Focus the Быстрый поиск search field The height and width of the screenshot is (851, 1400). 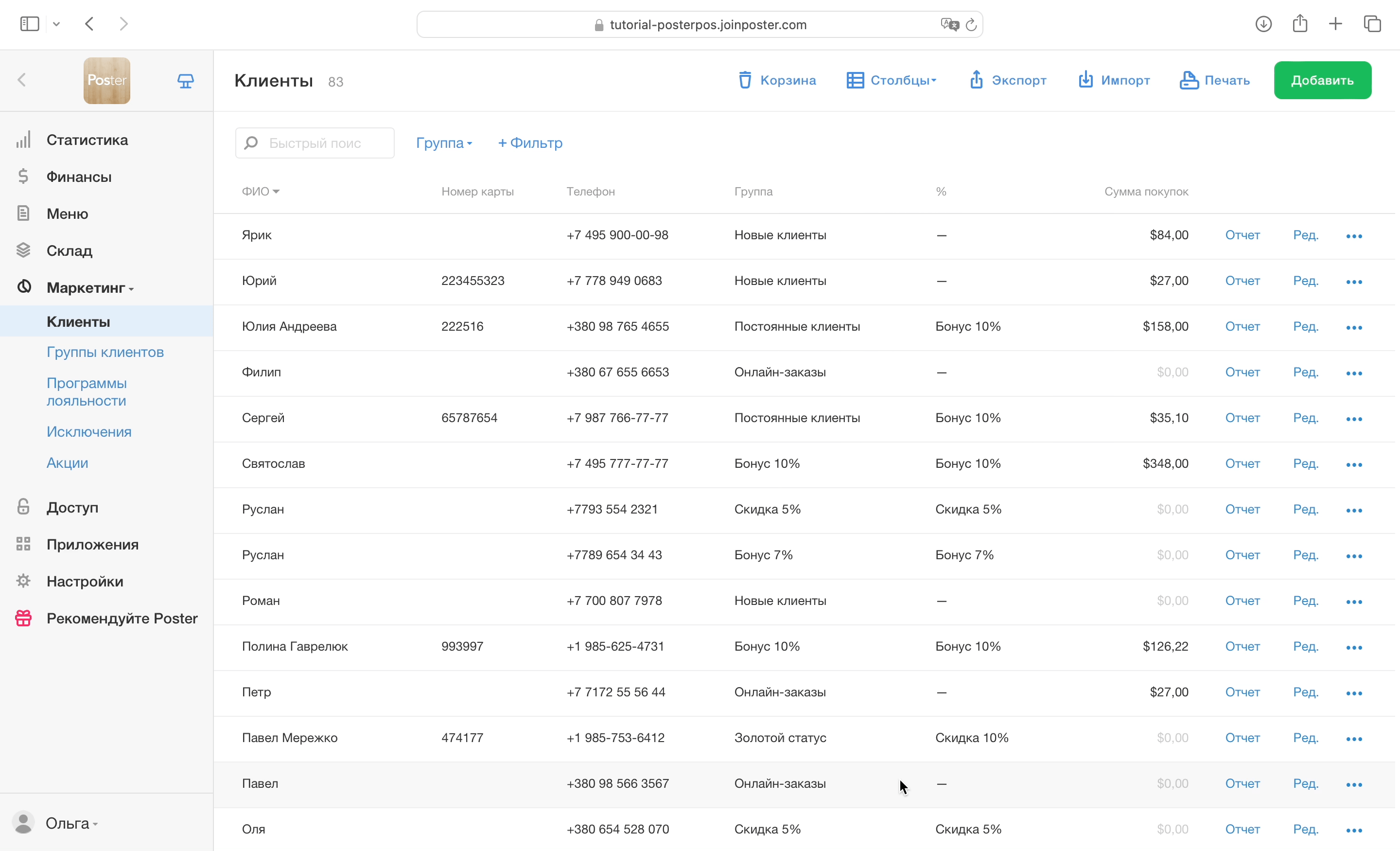point(315,143)
